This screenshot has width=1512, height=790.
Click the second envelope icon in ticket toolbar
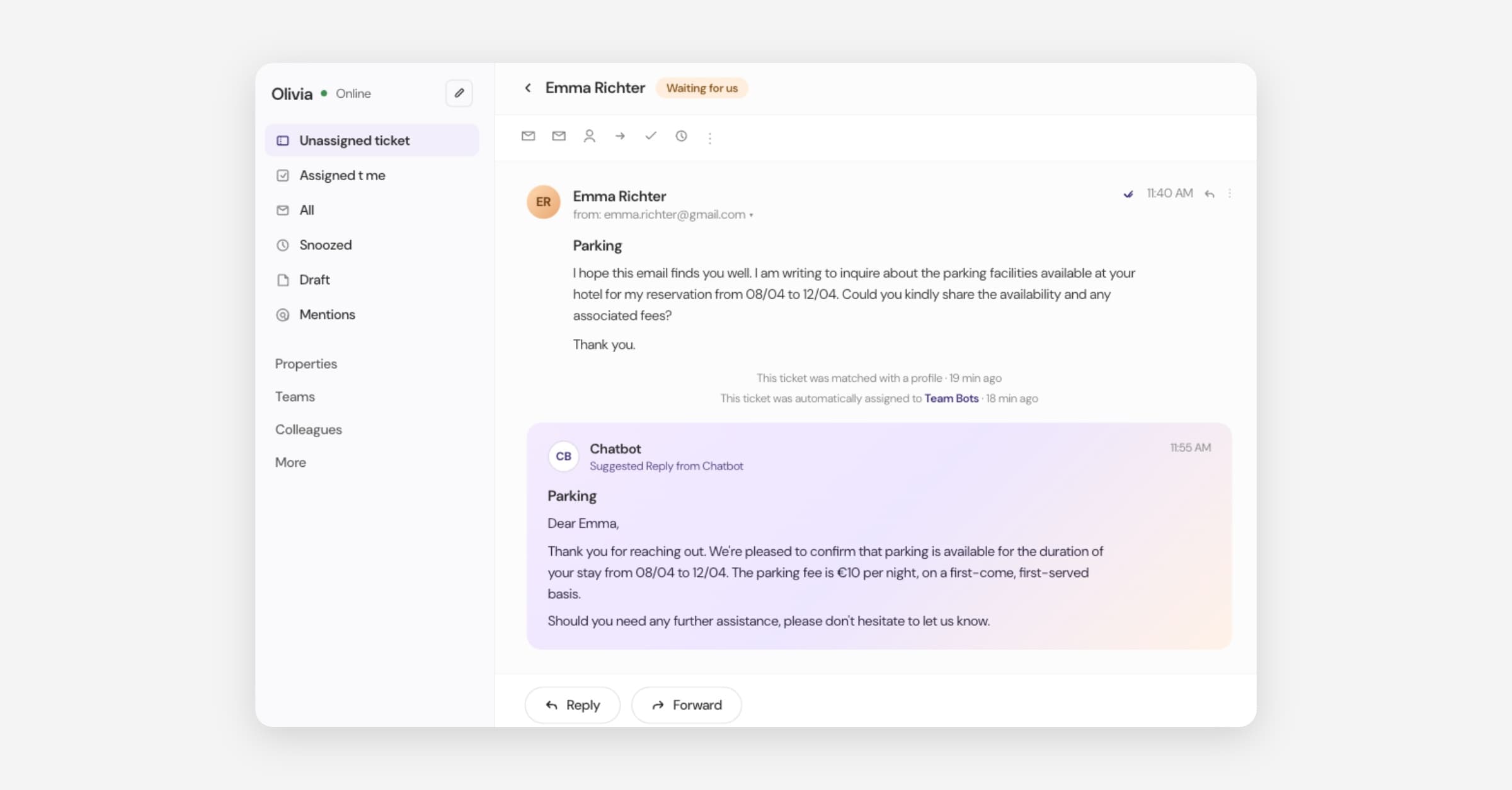tap(559, 135)
